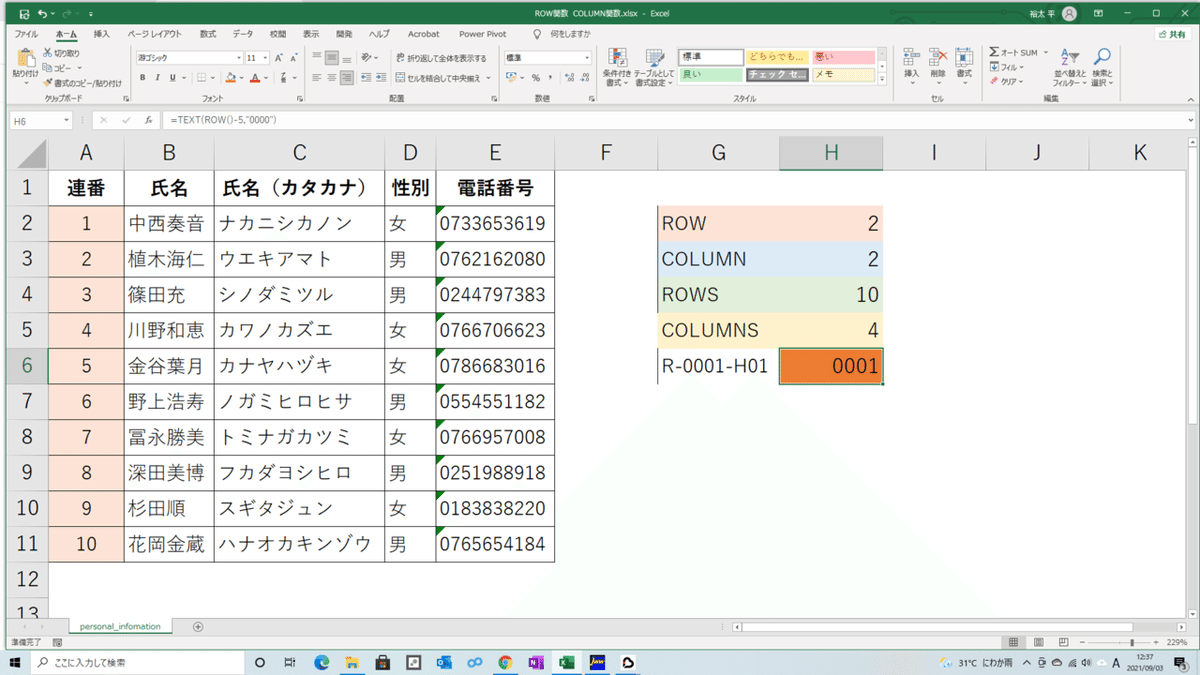
Task: Click the Percent style icon
Action: pos(536,78)
